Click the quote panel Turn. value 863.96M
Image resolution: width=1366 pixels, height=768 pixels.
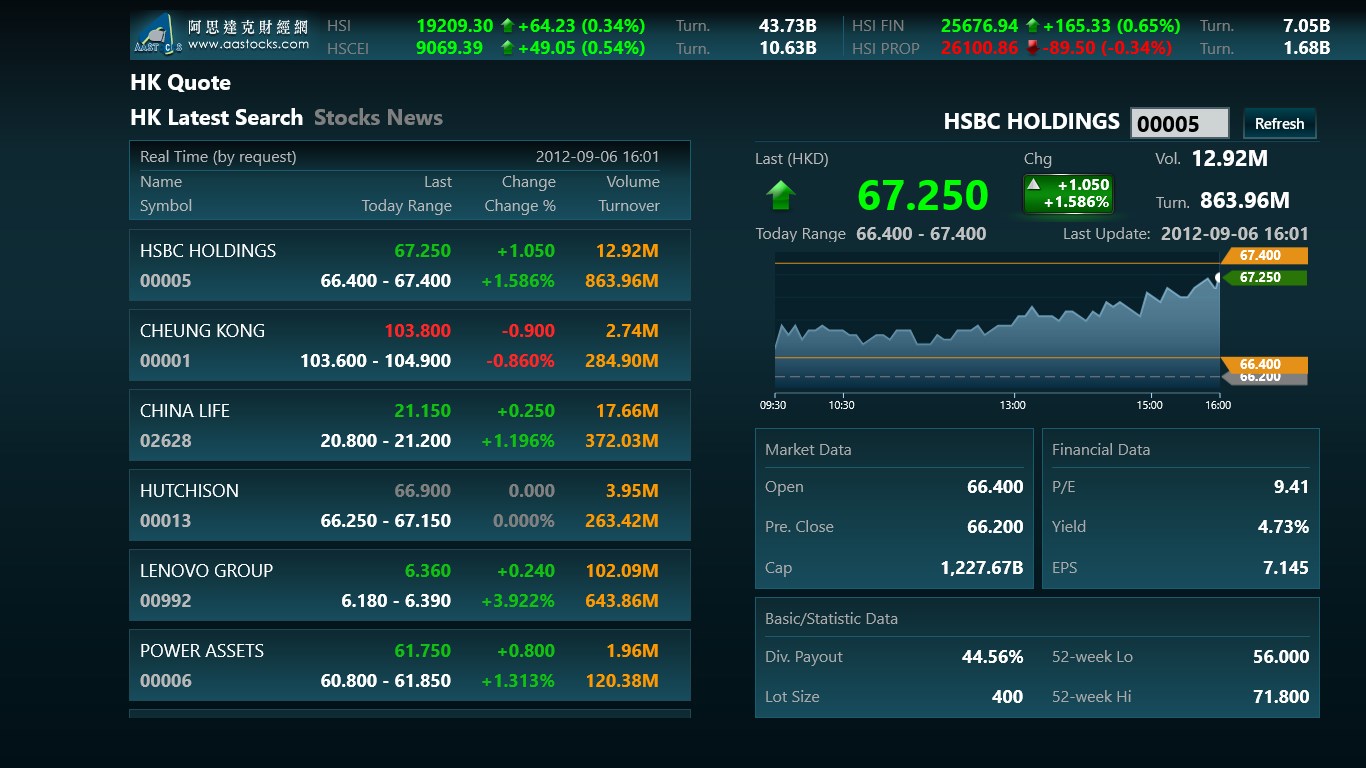pos(1245,201)
